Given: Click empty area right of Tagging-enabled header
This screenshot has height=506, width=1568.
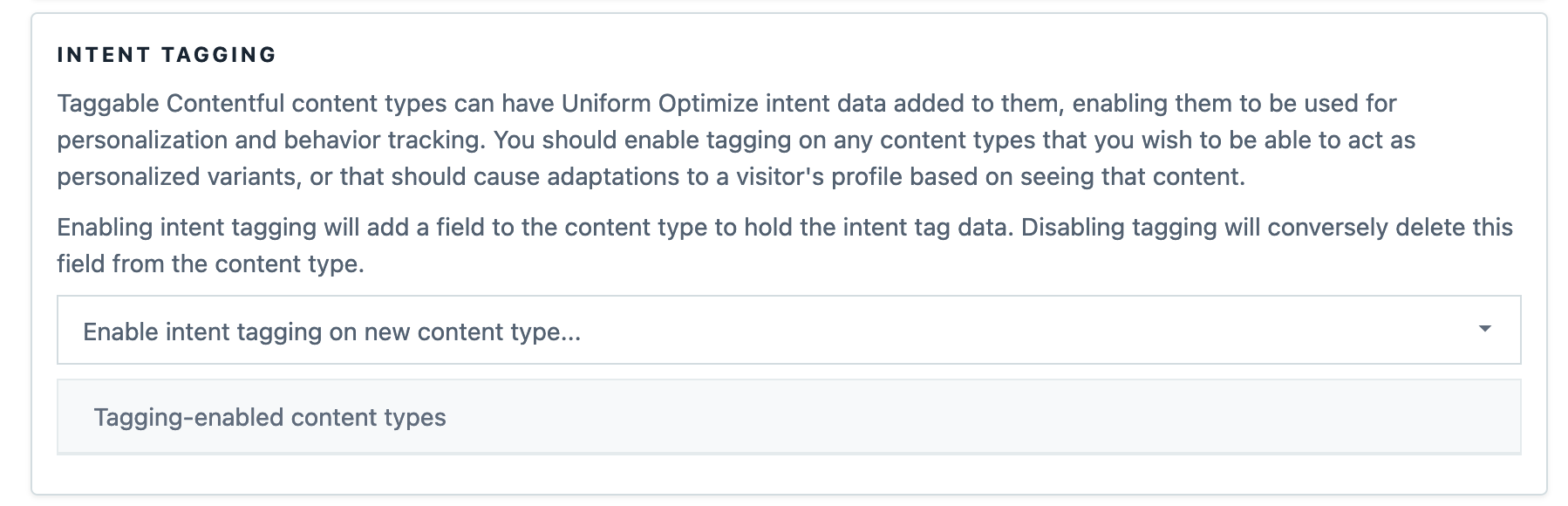Looking at the screenshot, I should pos(959,418).
